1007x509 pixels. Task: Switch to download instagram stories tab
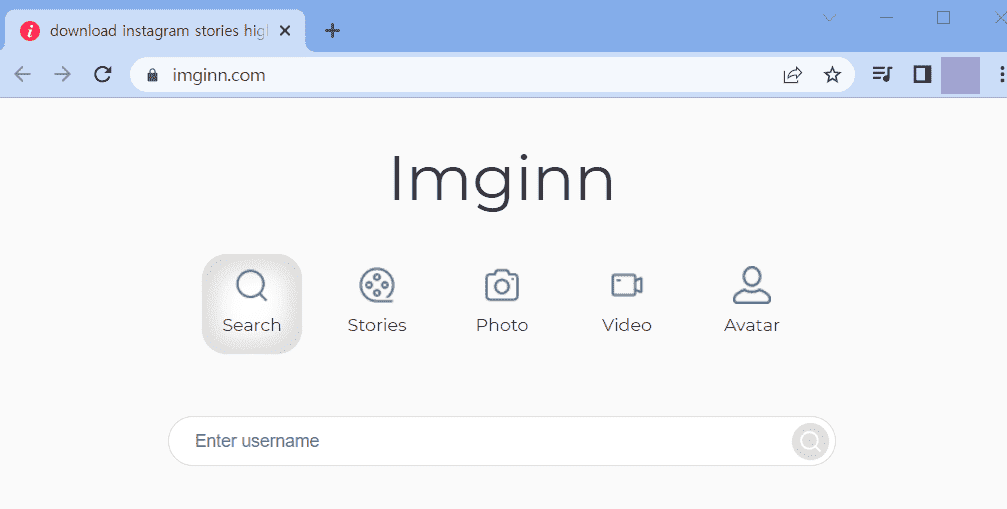pyautogui.click(x=155, y=31)
